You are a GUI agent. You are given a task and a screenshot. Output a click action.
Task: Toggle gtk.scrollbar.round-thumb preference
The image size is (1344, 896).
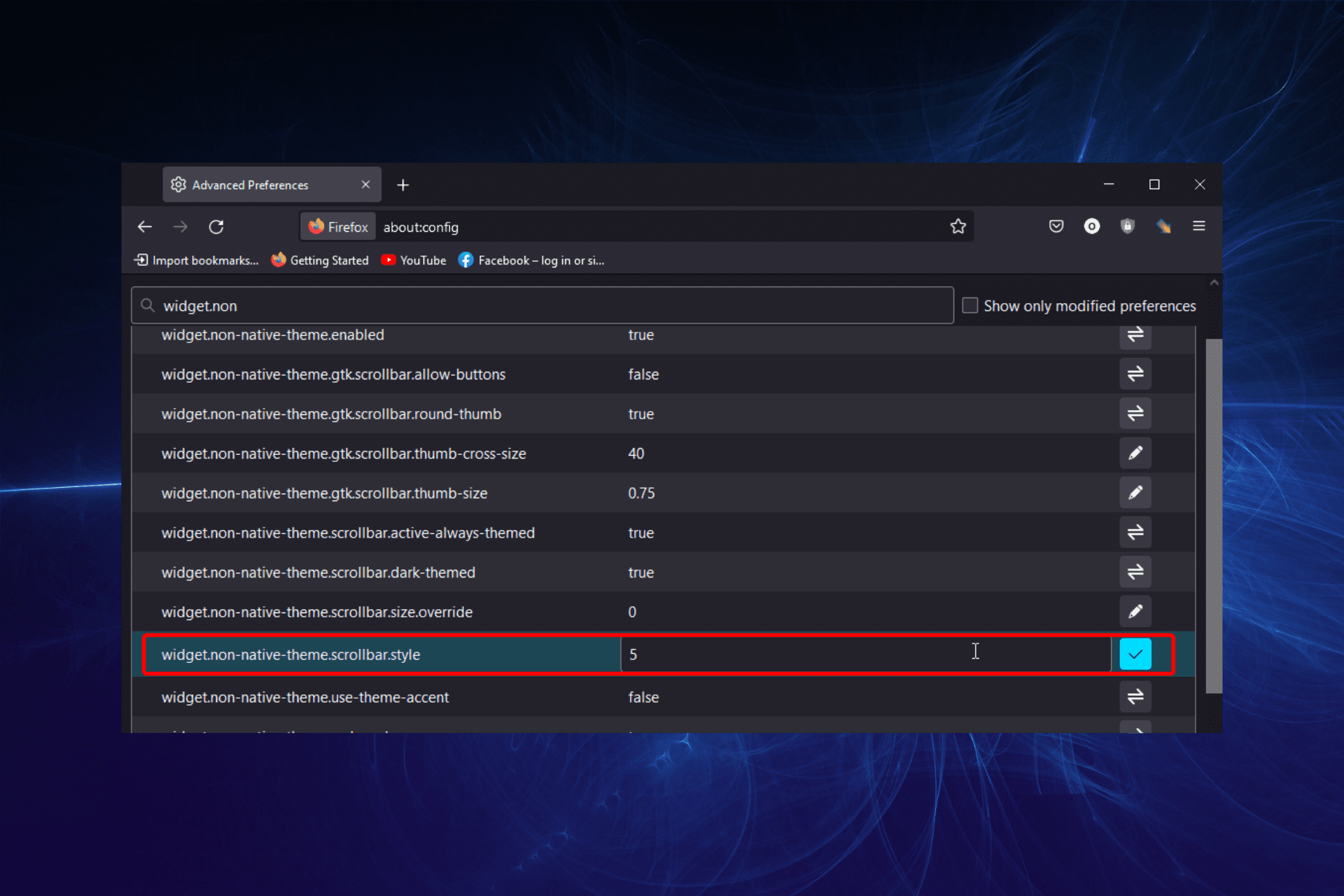coord(1135,414)
